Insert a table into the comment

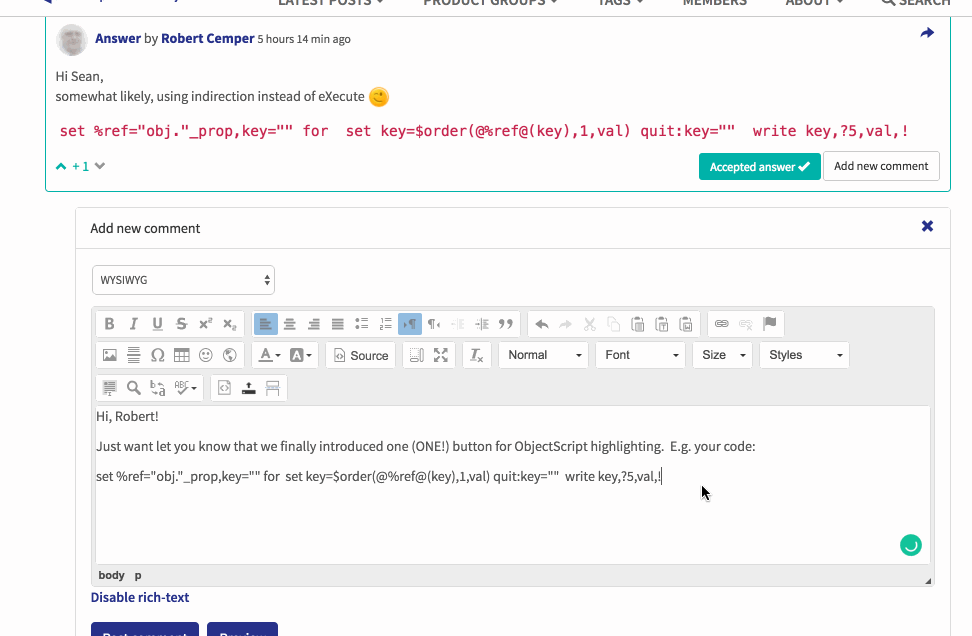(181, 355)
